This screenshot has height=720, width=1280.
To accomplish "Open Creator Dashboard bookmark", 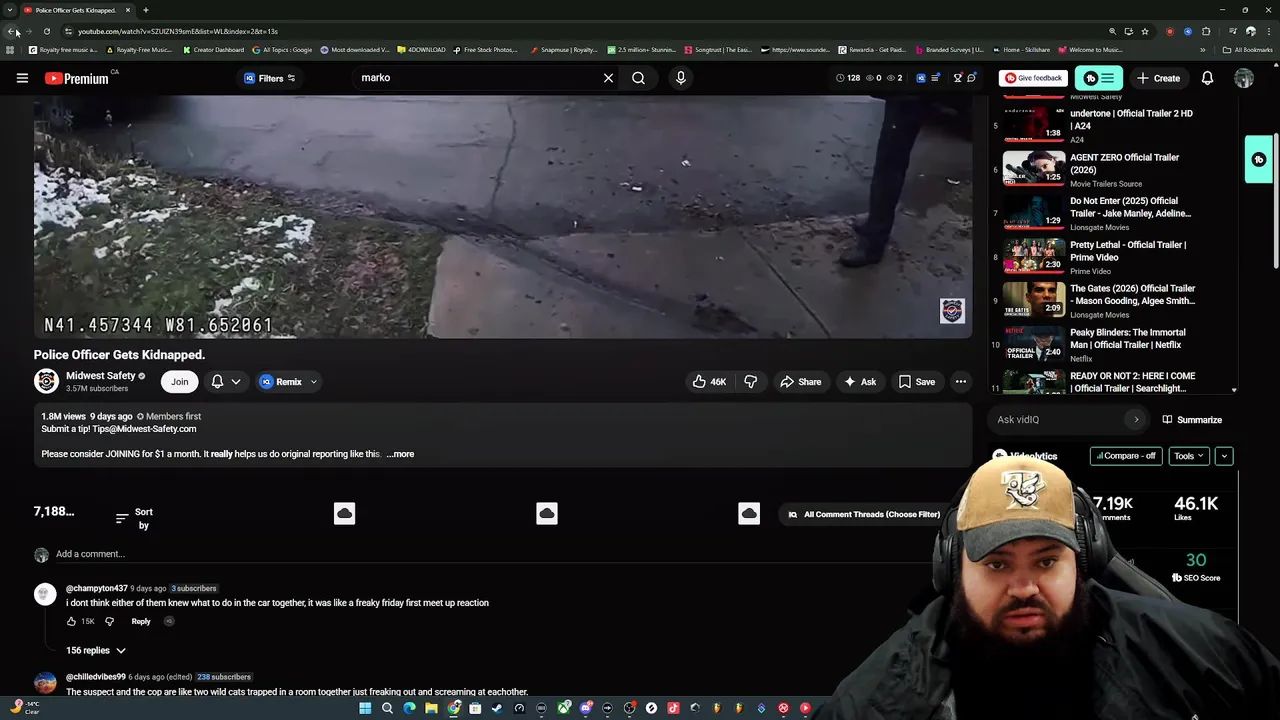I will (213, 50).
